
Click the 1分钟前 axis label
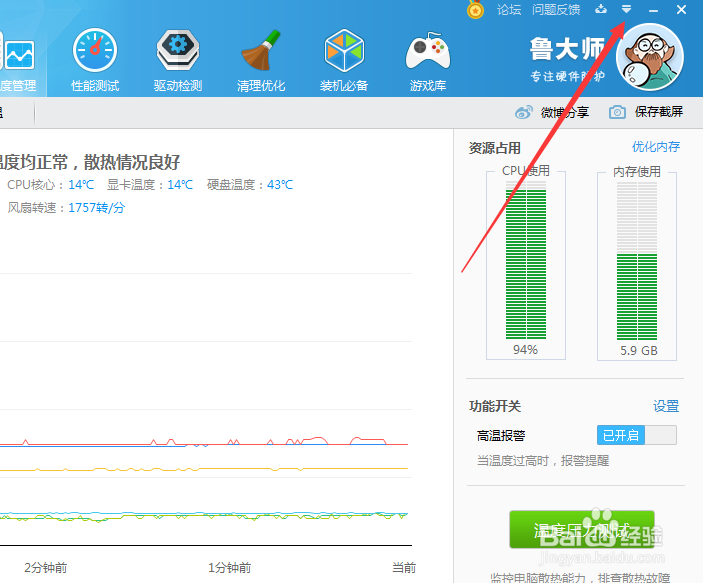click(x=230, y=568)
